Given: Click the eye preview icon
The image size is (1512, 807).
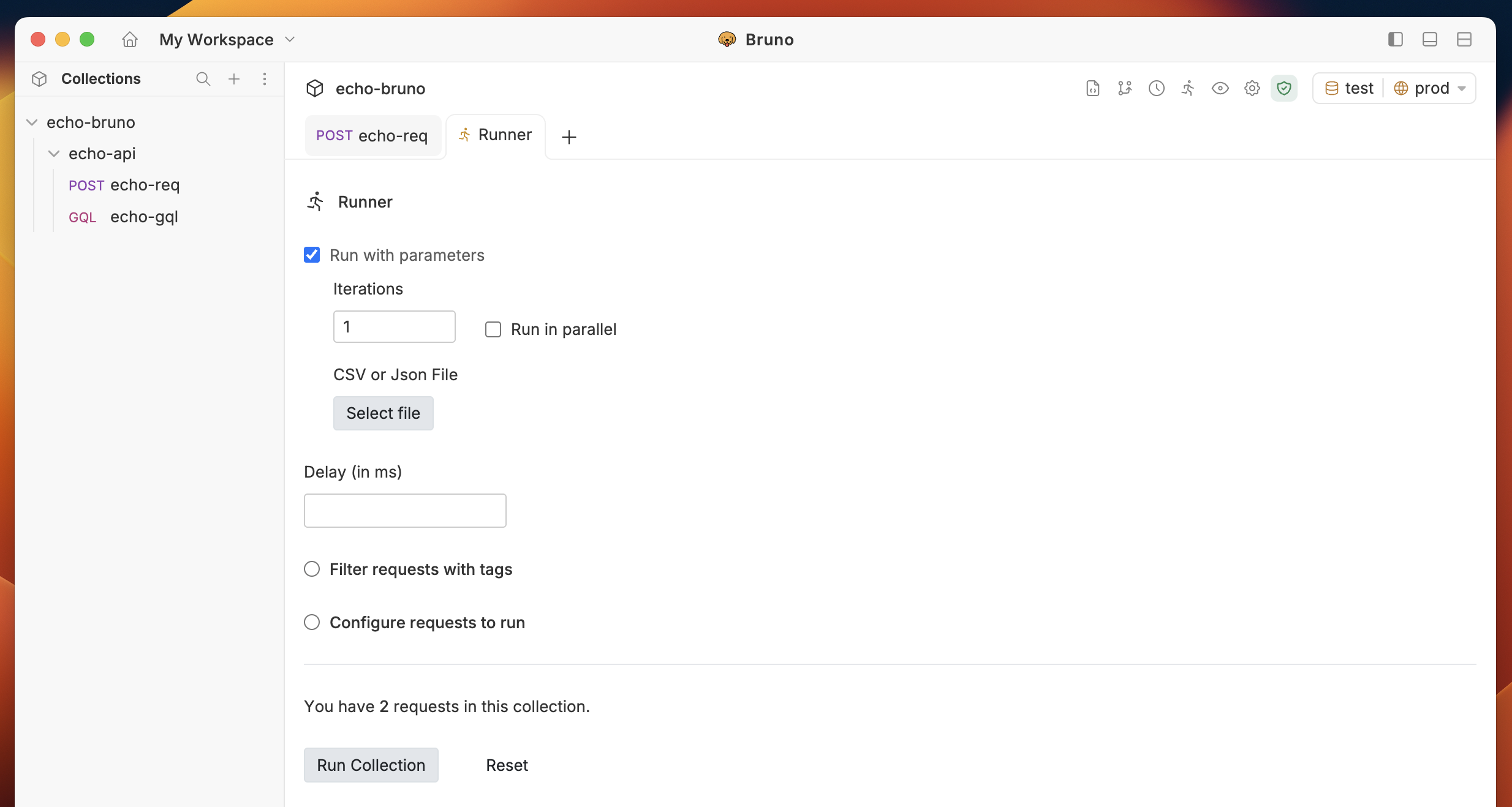Looking at the screenshot, I should point(1220,88).
